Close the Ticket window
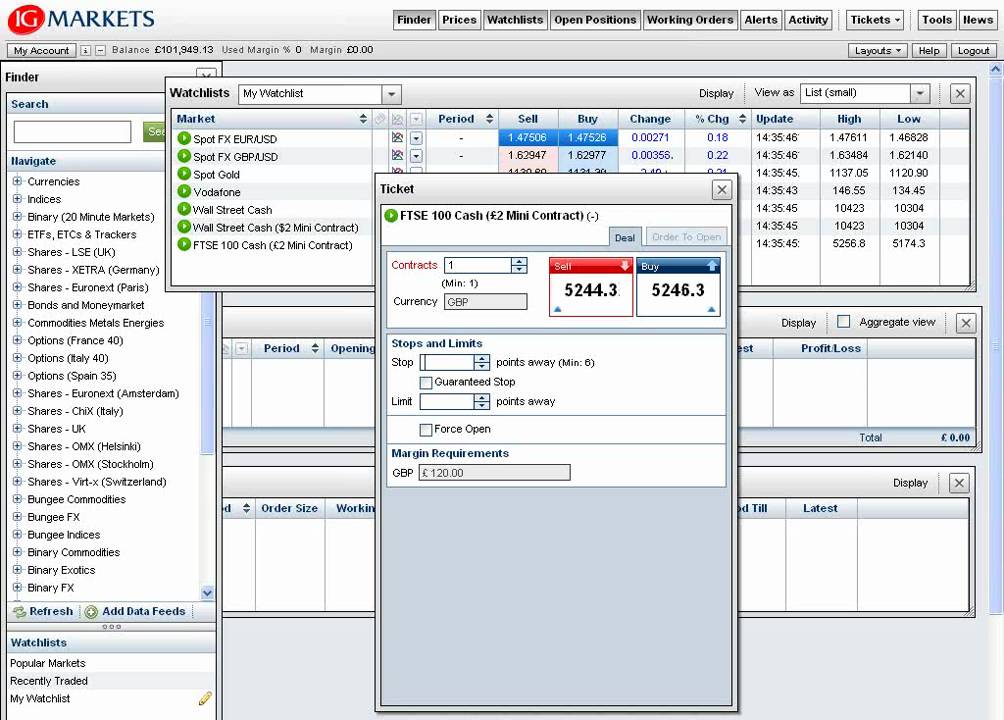The height and width of the screenshot is (720, 1004). (x=722, y=190)
